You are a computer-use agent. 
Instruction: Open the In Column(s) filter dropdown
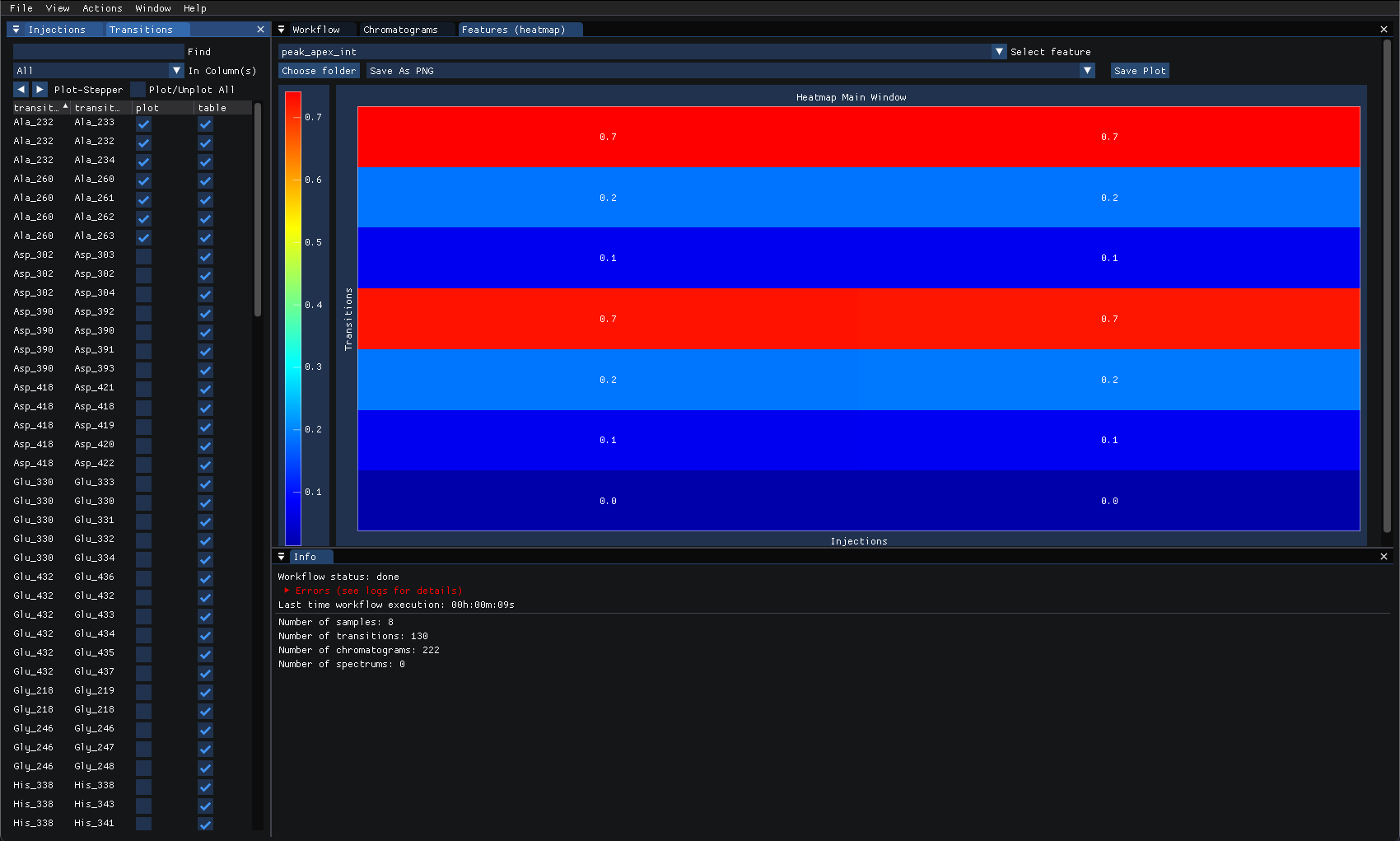(x=176, y=71)
